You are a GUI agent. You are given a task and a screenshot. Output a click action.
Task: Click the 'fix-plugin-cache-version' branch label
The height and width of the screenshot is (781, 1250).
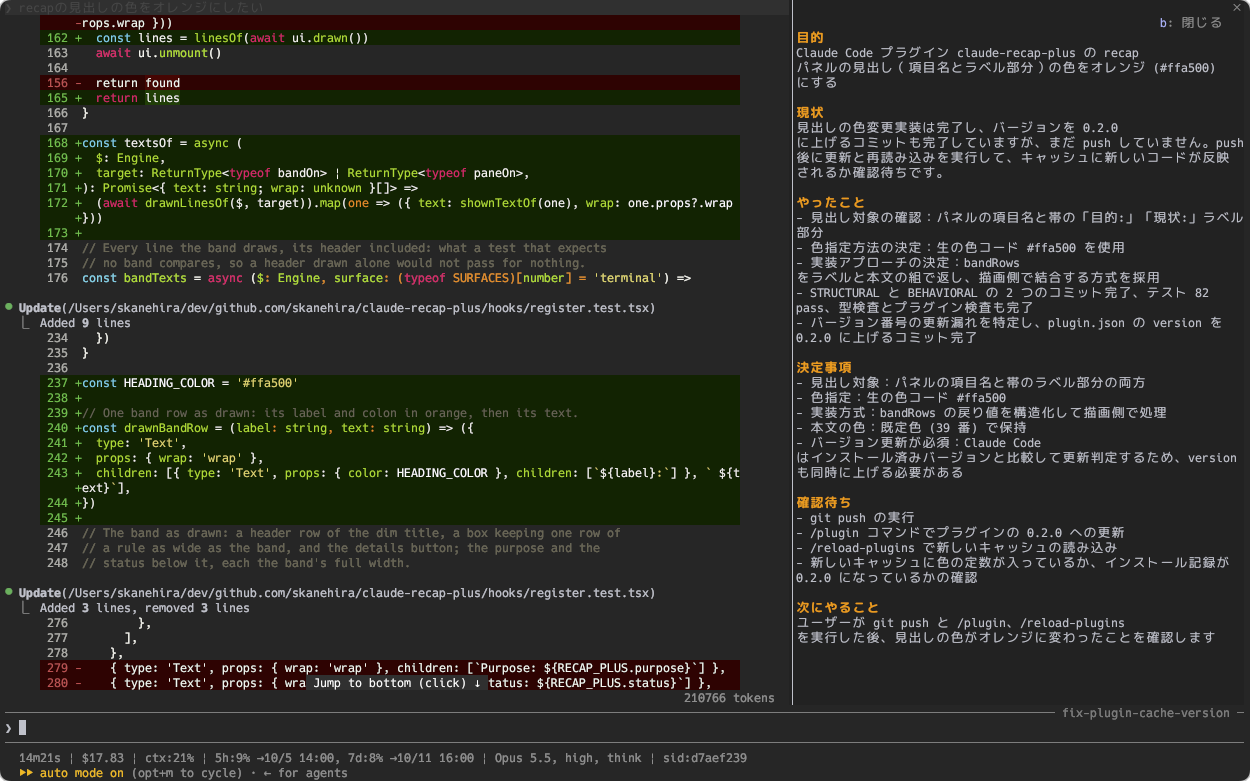click(x=1146, y=713)
